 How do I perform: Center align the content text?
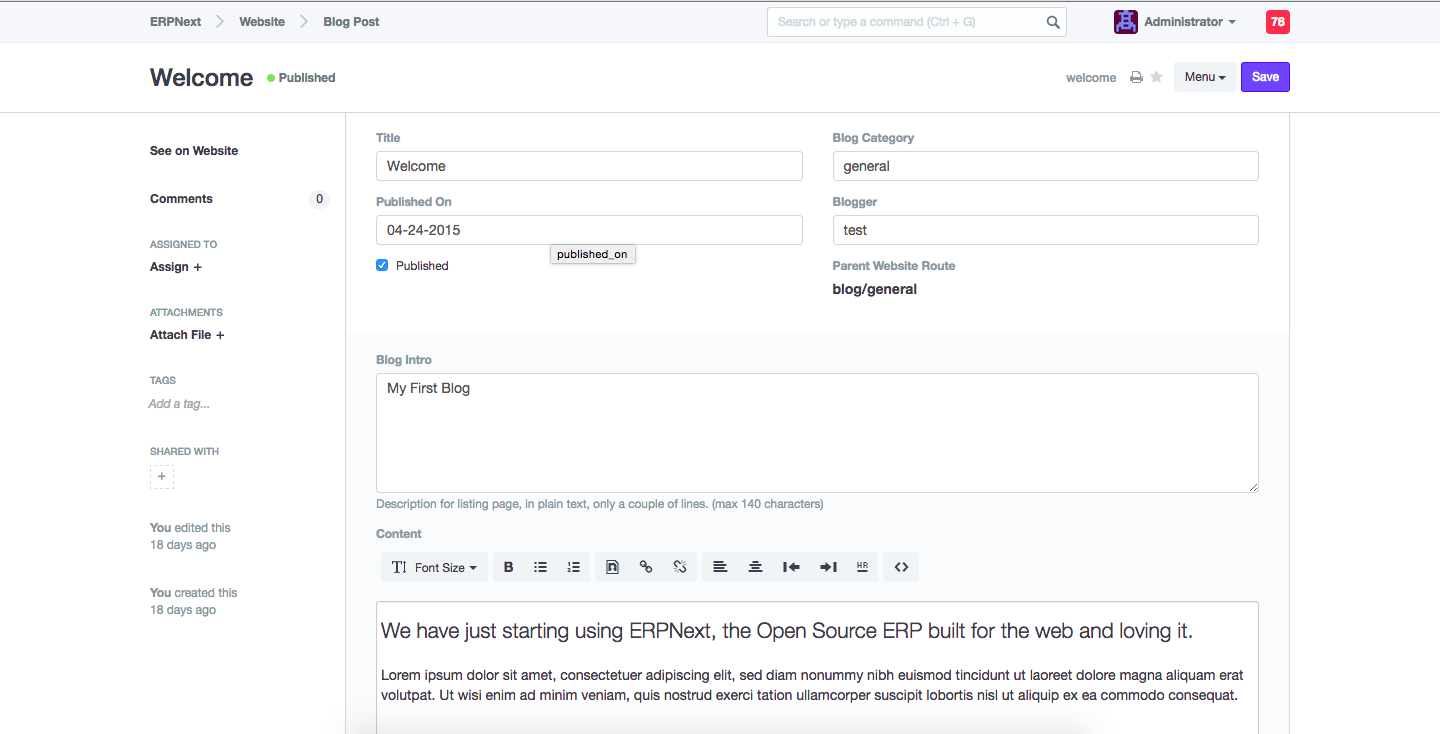[x=755, y=567]
